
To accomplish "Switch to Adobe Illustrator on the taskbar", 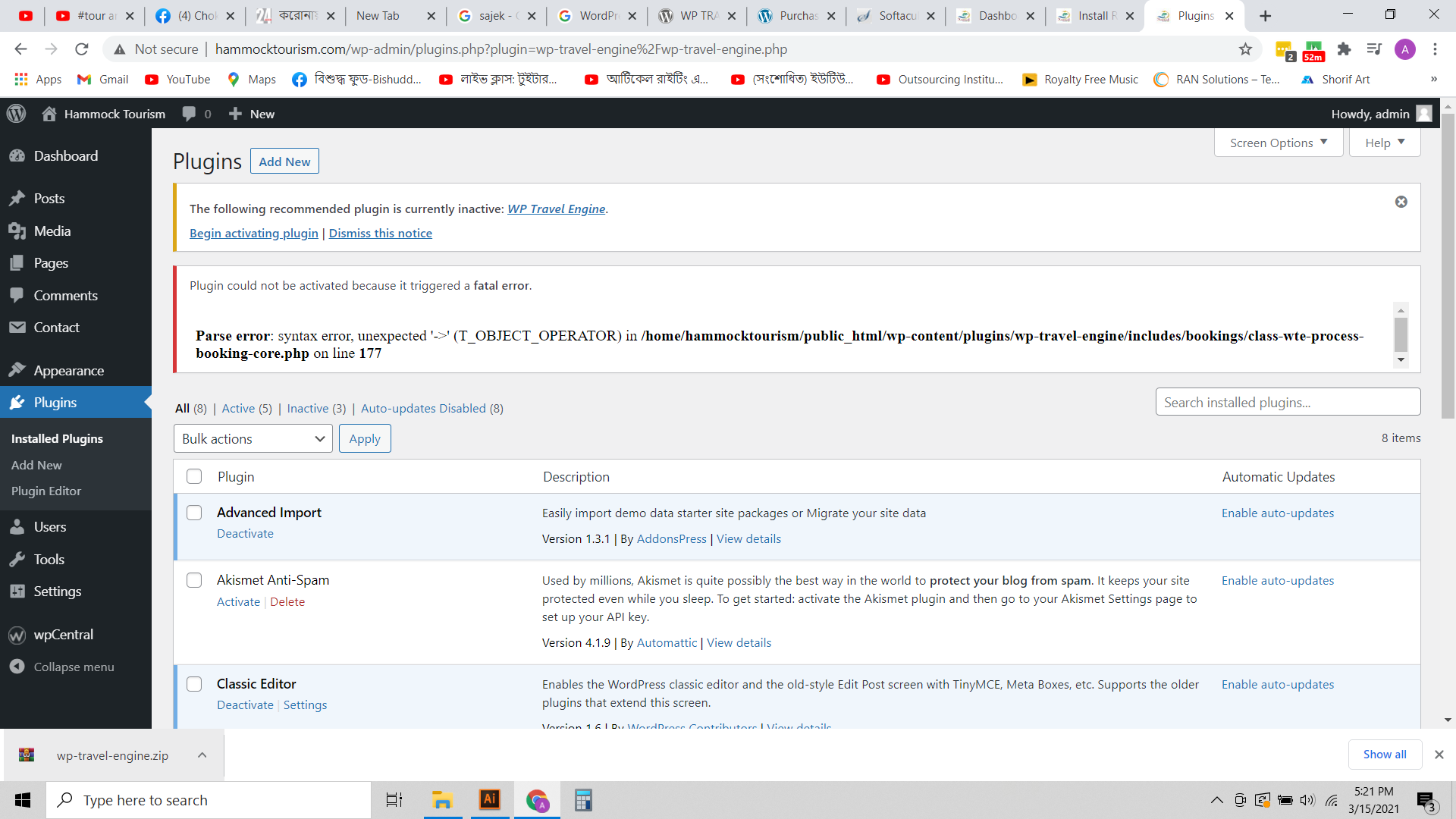I will point(490,800).
